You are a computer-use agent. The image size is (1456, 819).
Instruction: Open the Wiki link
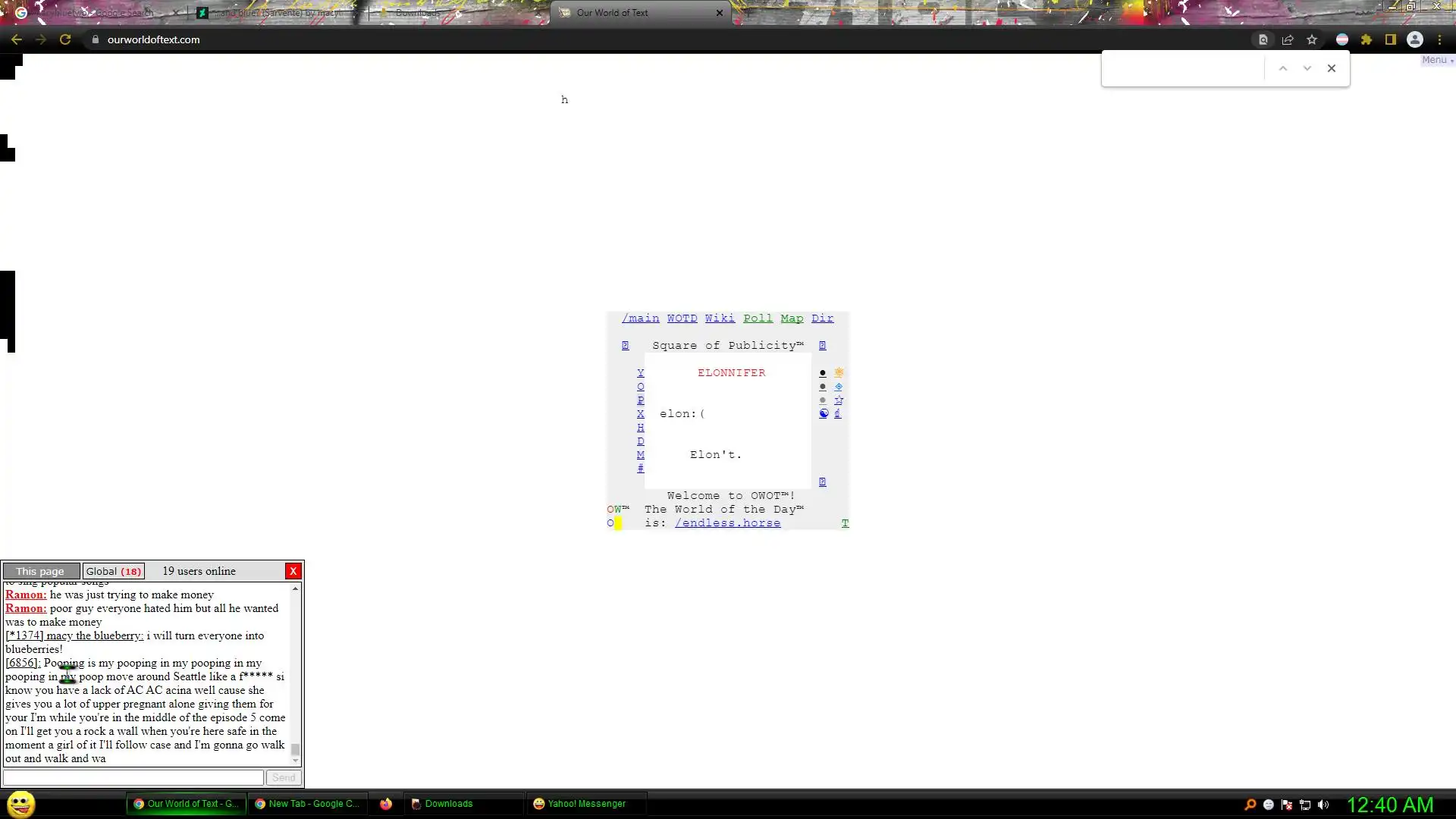pos(720,318)
